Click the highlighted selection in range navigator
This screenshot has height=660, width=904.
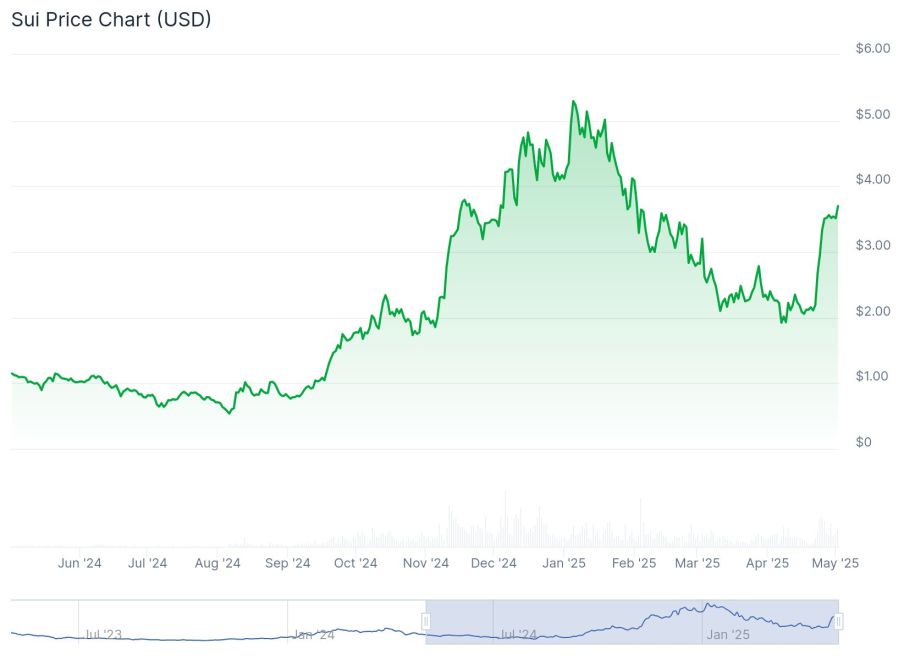click(x=630, y=622)
